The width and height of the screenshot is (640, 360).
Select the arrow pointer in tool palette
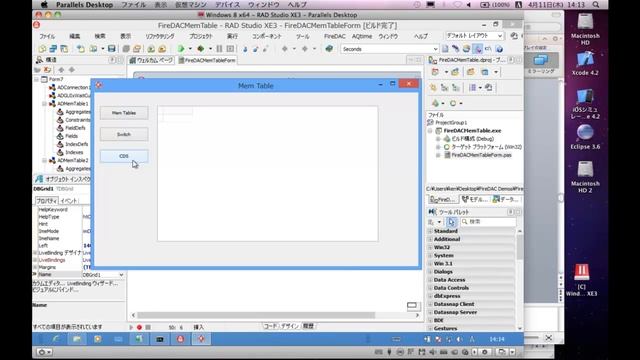pos(451,222)
